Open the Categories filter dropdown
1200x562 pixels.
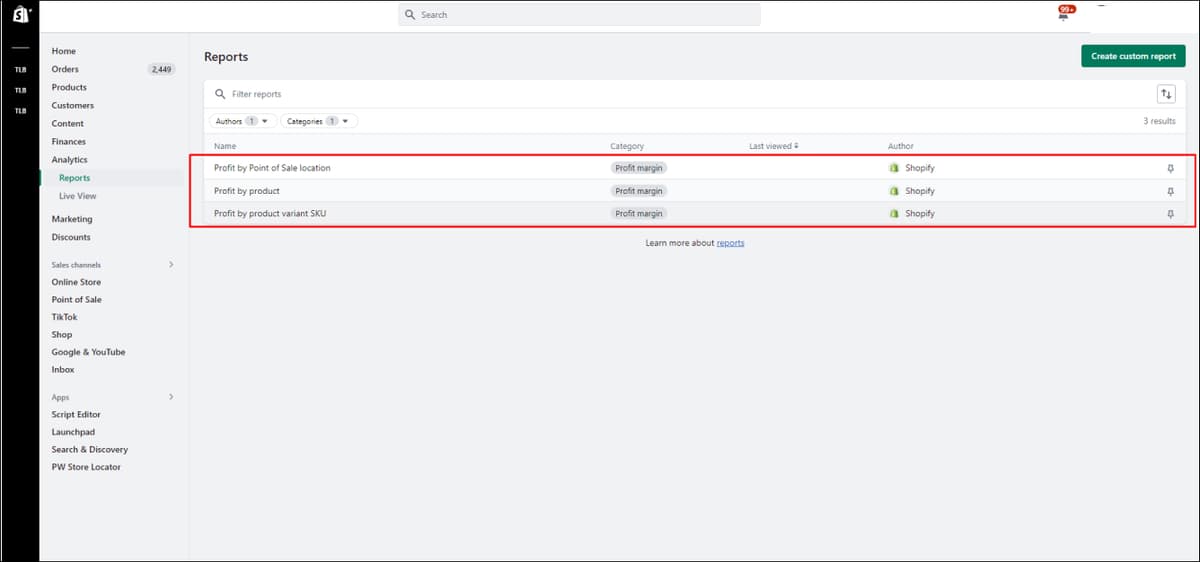[x=319, y=121]
